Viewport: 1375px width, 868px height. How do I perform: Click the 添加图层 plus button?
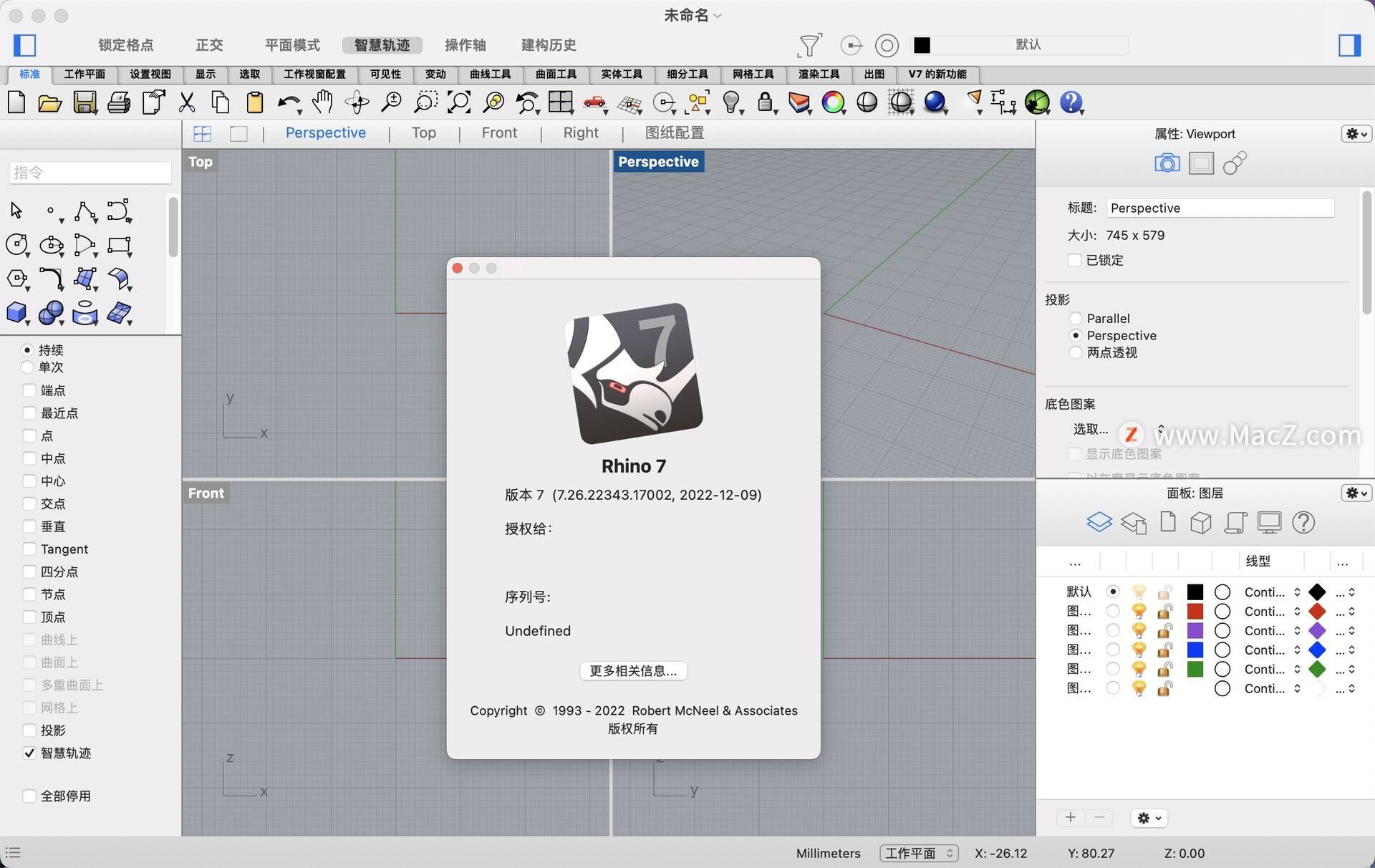1071,818
